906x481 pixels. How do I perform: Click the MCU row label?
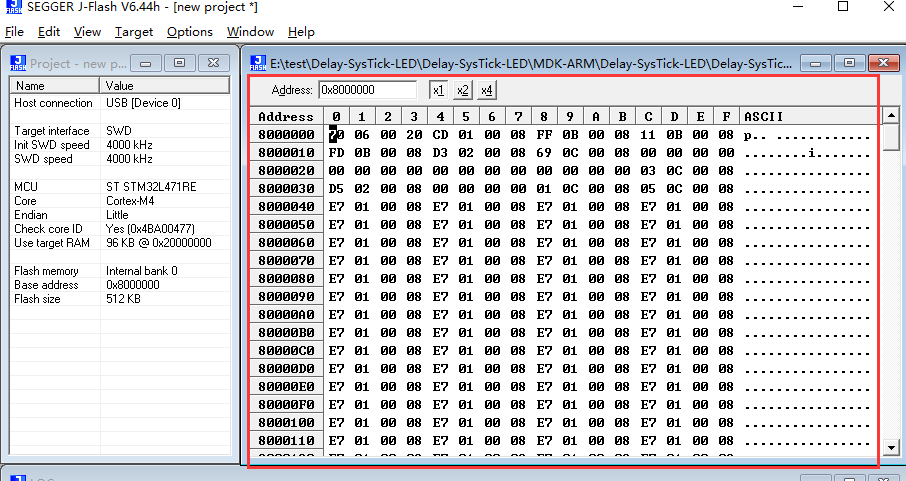click(26, 187)
